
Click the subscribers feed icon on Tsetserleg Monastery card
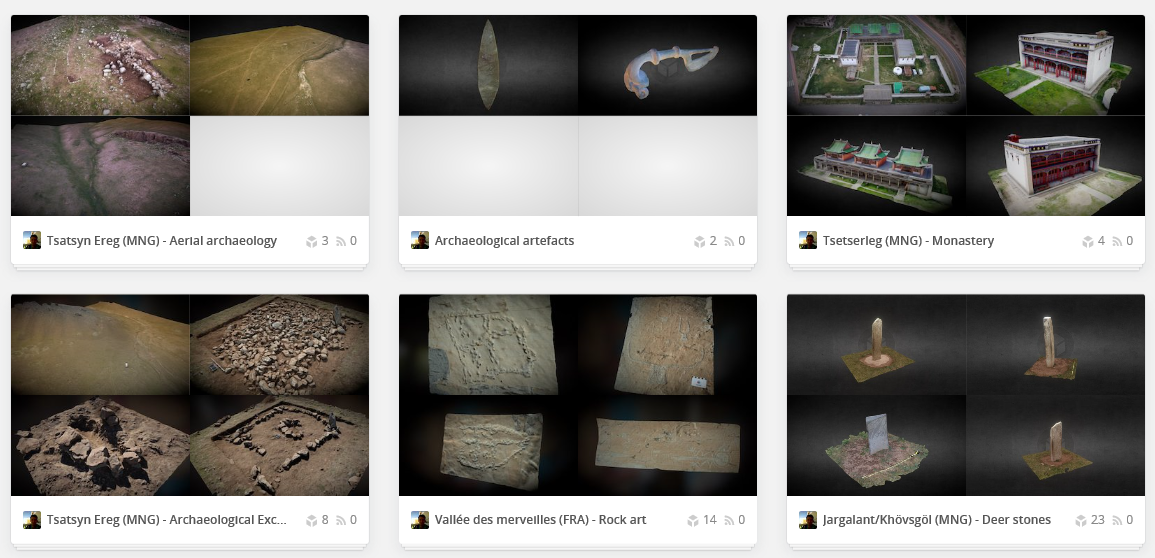pyautogui.click(x=1117, y=241)
